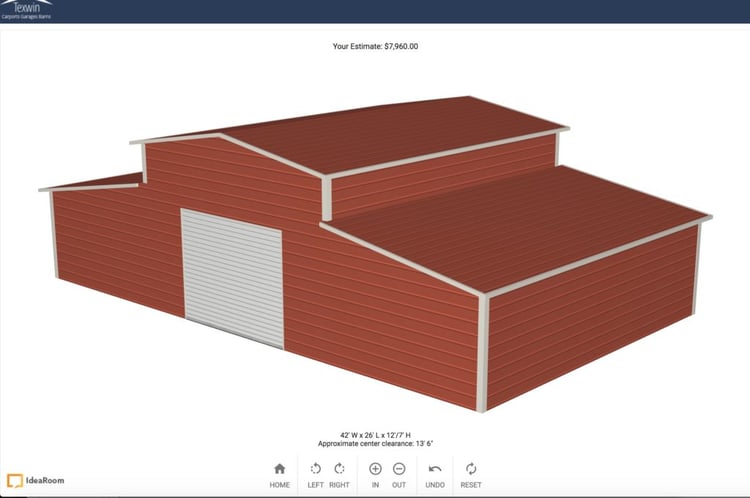This screenshot has width=750, height=498.
Task: Zoom out with the minus icon
Action: tap(399, 469)
